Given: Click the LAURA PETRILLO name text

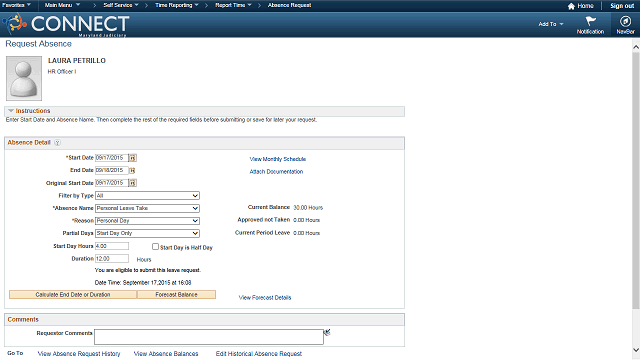Looking at the screenshot, I should 77,61.
